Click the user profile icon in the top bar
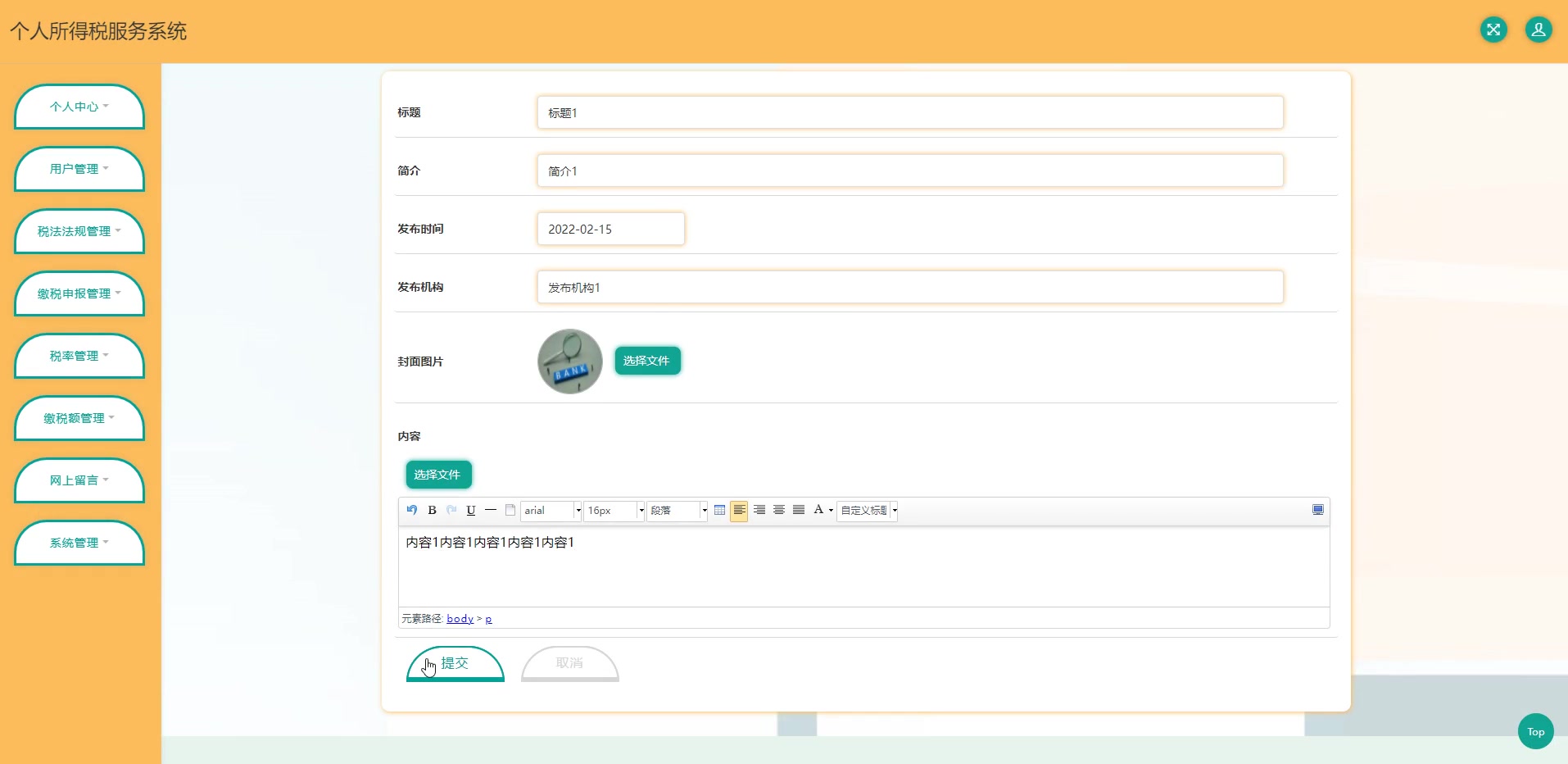The height and width of the screenshot is (764, 1568). click(x=1539, y=30)
